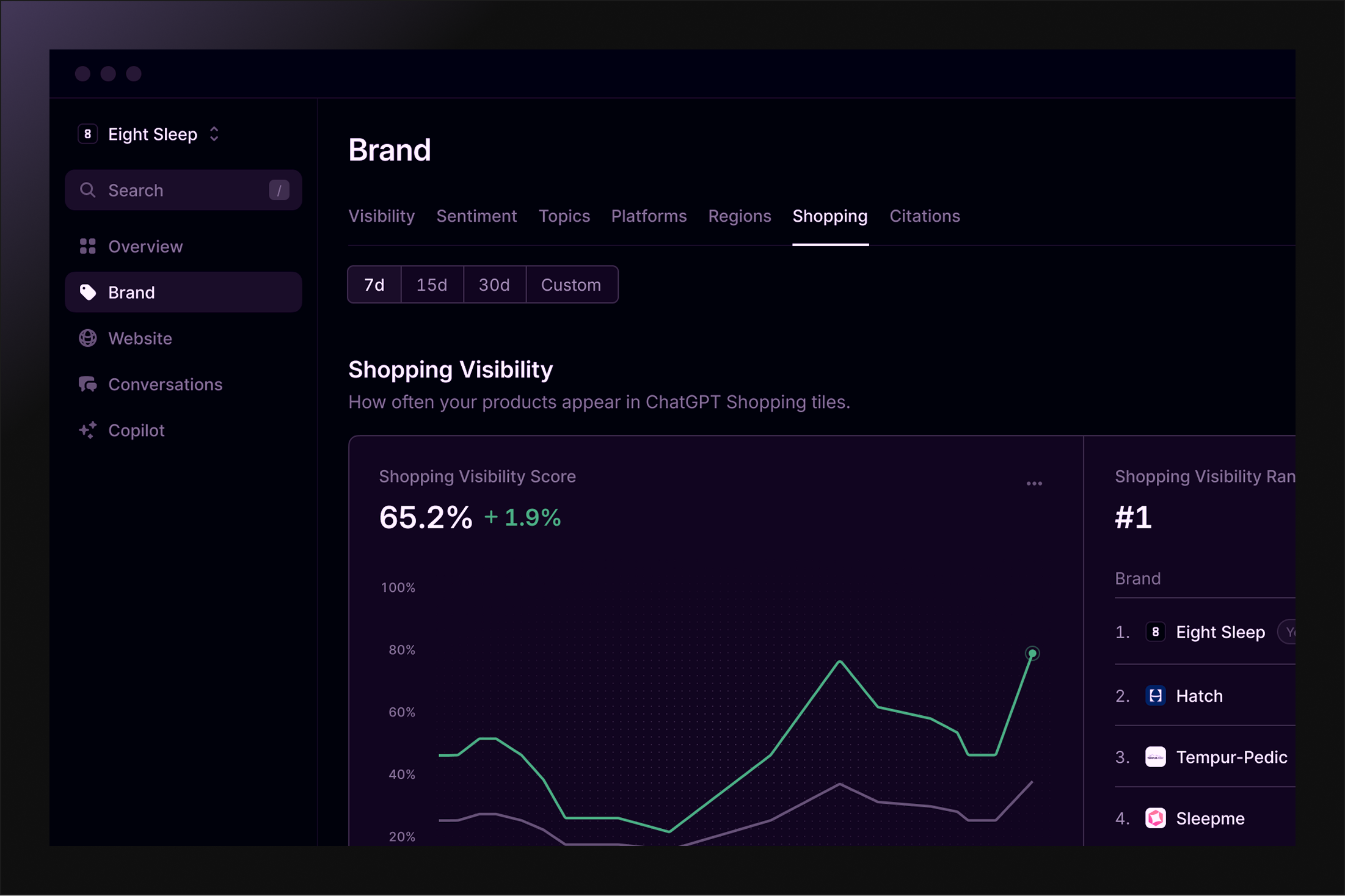
Task: Click the chart's latest data point marker
Action: (1032, 654)
